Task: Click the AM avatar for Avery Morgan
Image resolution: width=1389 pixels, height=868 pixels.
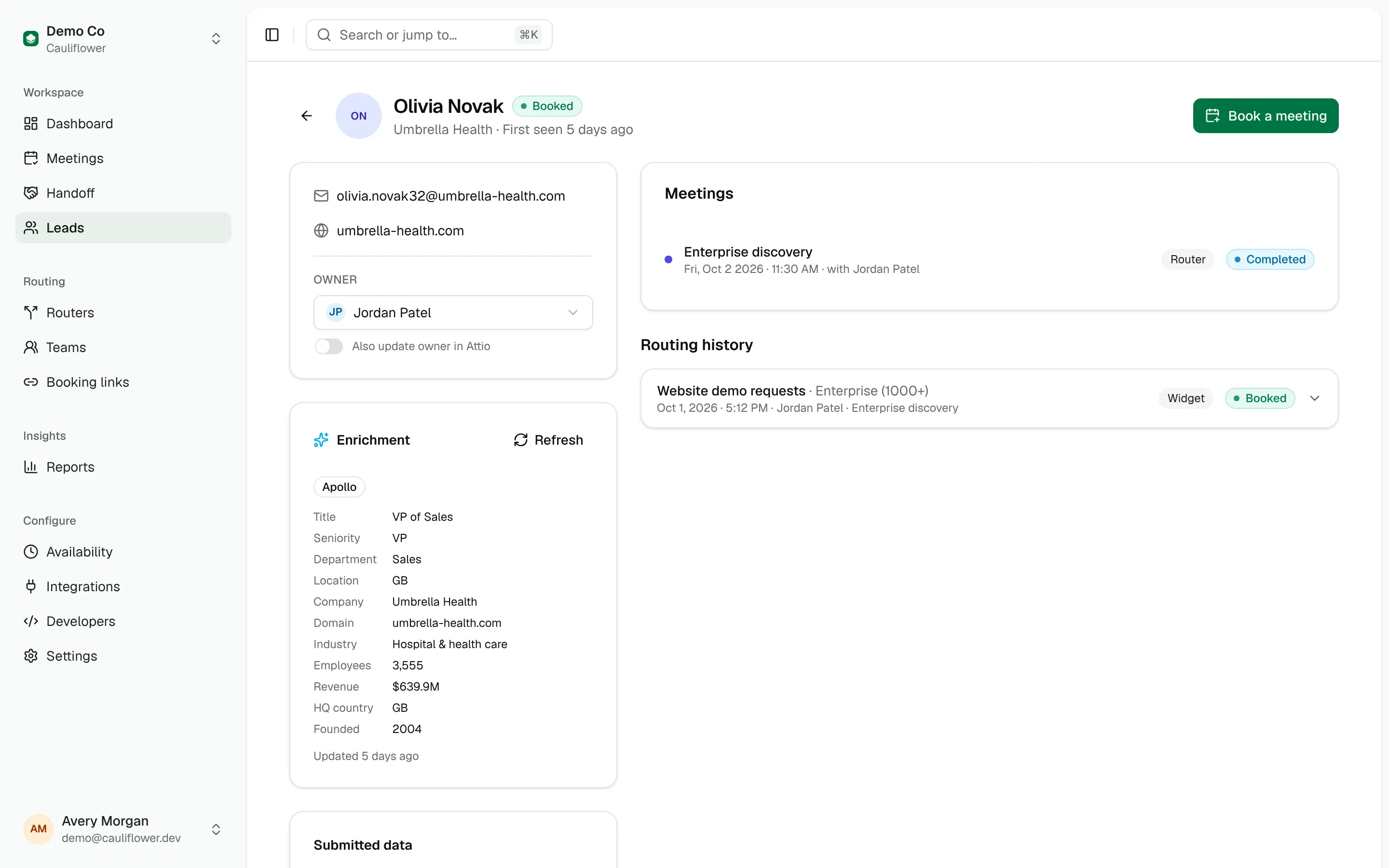Action: pos(39,829)
